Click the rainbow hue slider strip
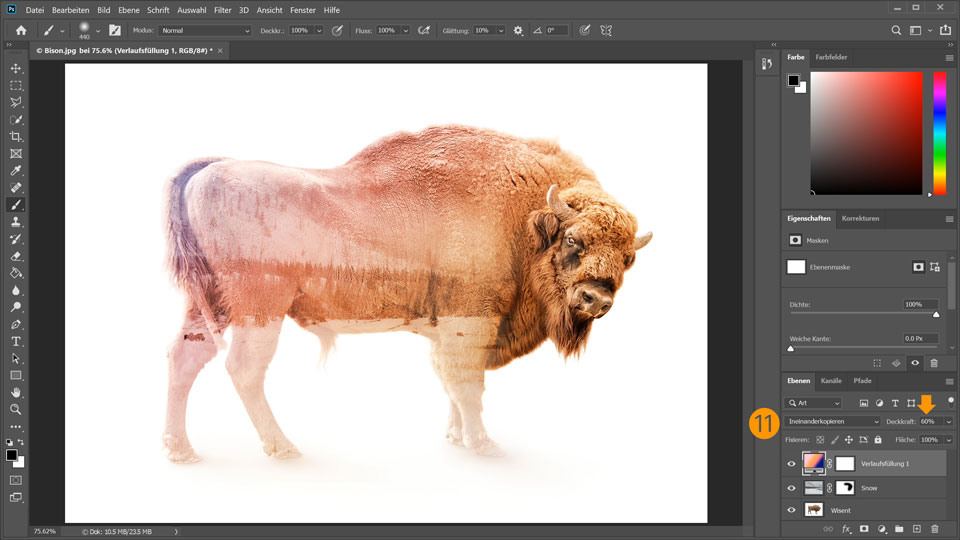This screenshot has height=540, width=960. [939, 133]
